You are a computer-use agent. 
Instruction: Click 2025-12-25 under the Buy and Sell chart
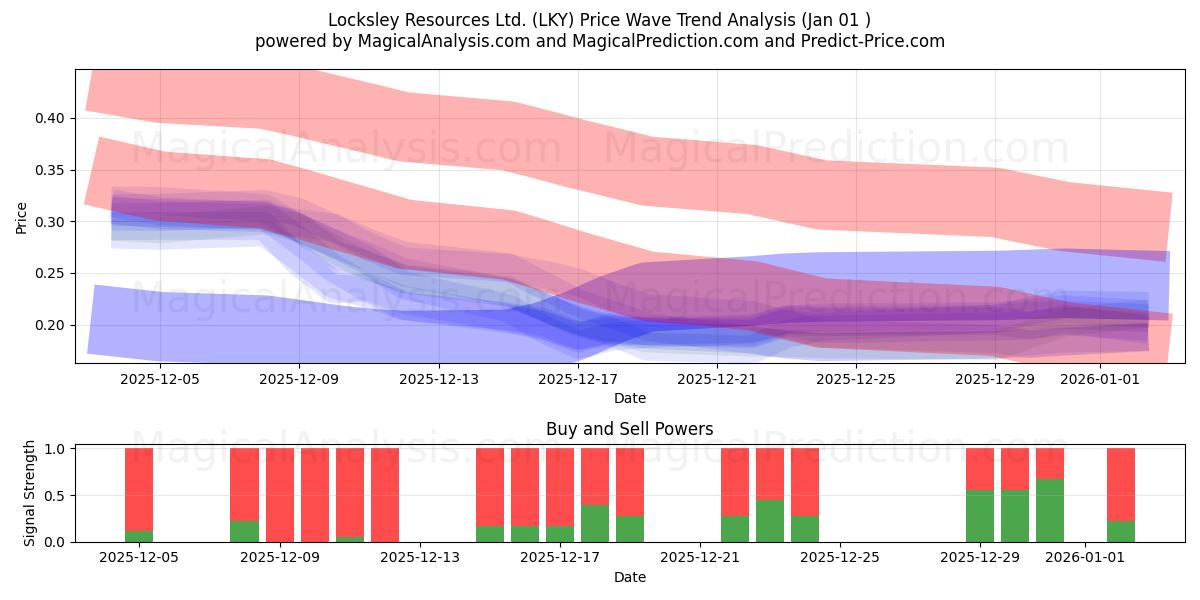point(840,558)
